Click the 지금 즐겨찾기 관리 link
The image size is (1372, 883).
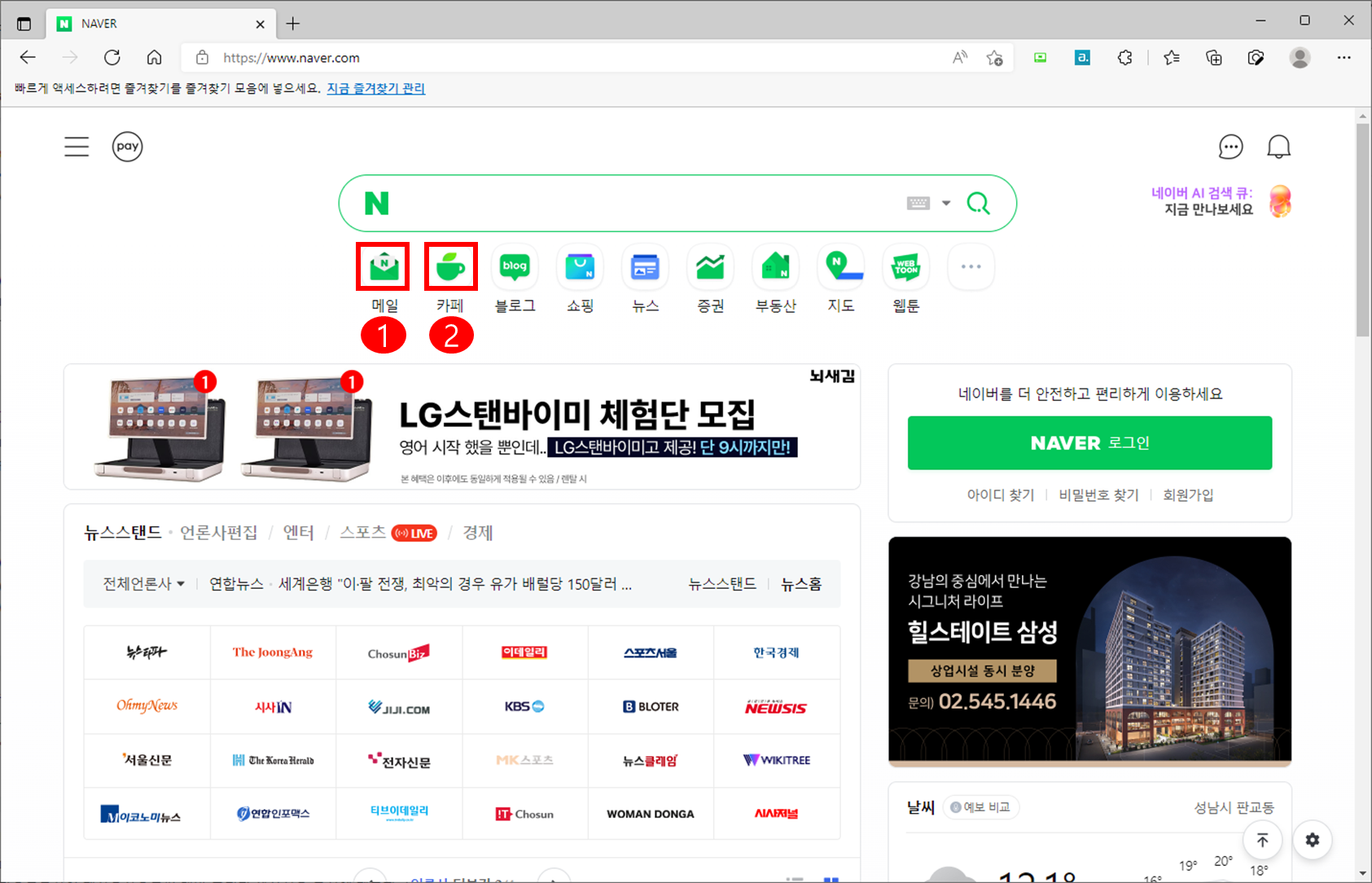tap(376, 88)
